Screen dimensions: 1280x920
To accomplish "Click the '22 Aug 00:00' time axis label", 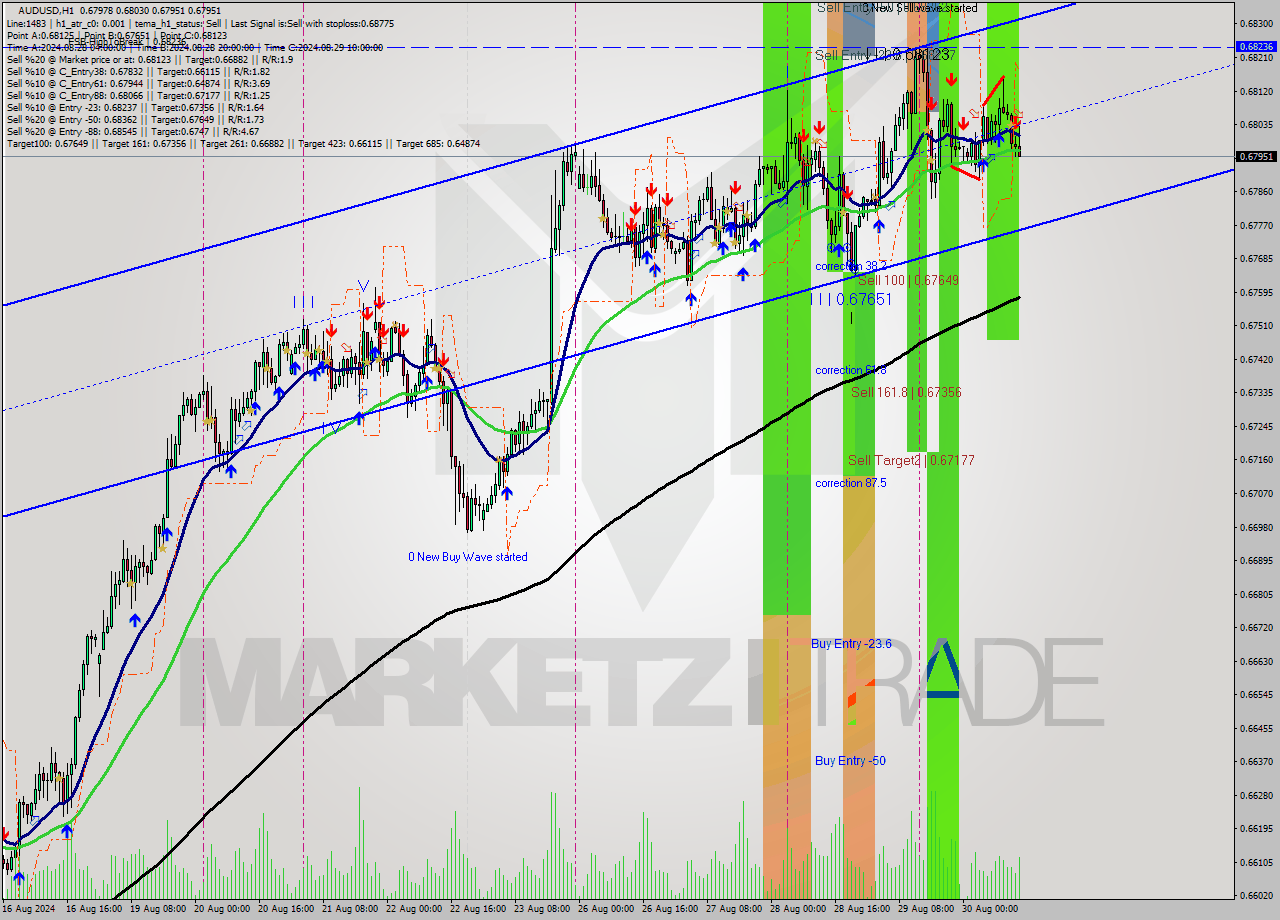I will (414, 909).
